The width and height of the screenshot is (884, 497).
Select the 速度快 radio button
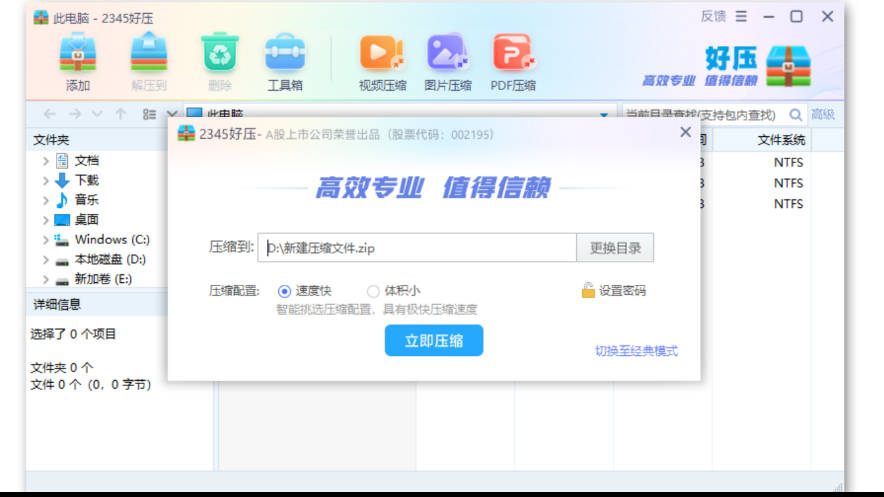click(284, 291)
